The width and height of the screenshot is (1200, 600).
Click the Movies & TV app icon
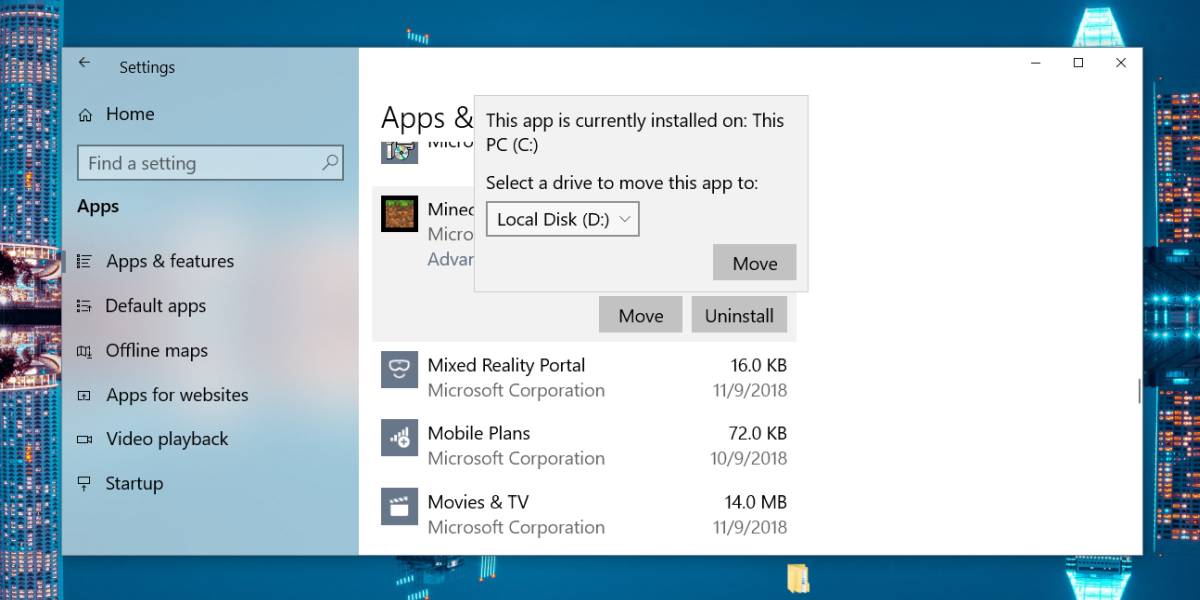tap(399, 506)
